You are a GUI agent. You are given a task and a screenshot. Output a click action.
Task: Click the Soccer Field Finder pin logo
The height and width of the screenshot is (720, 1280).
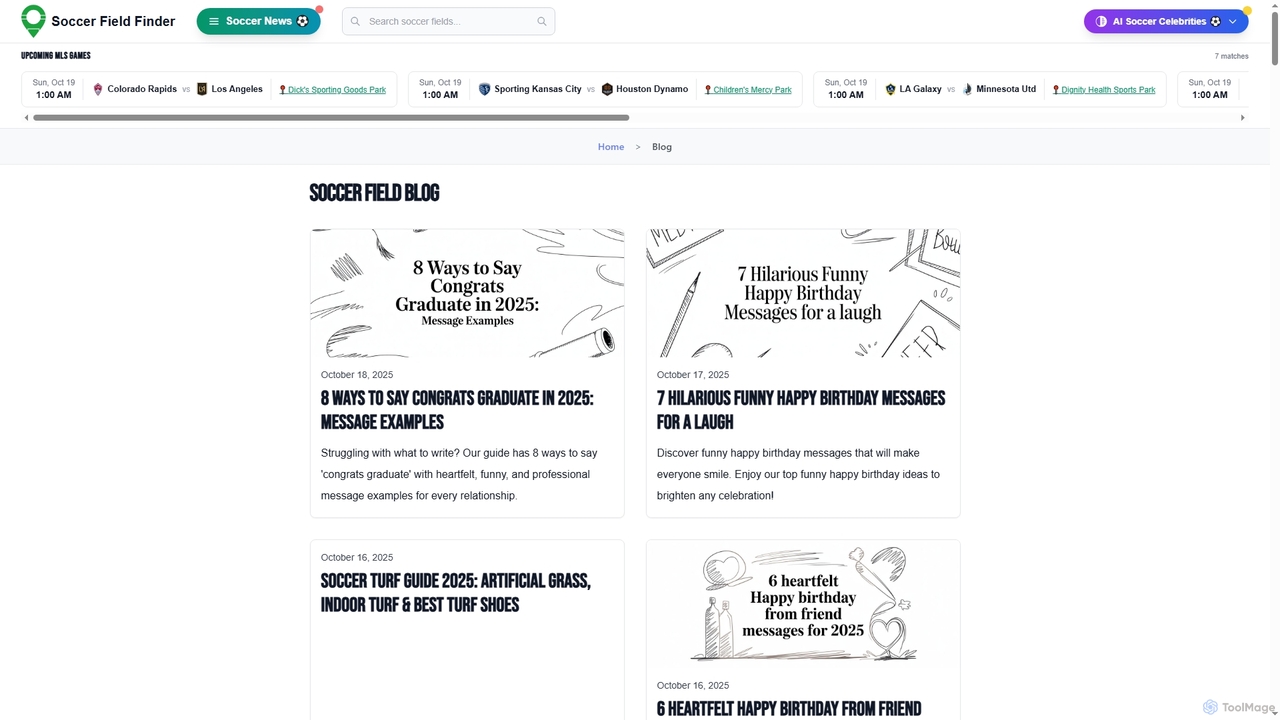33,21
